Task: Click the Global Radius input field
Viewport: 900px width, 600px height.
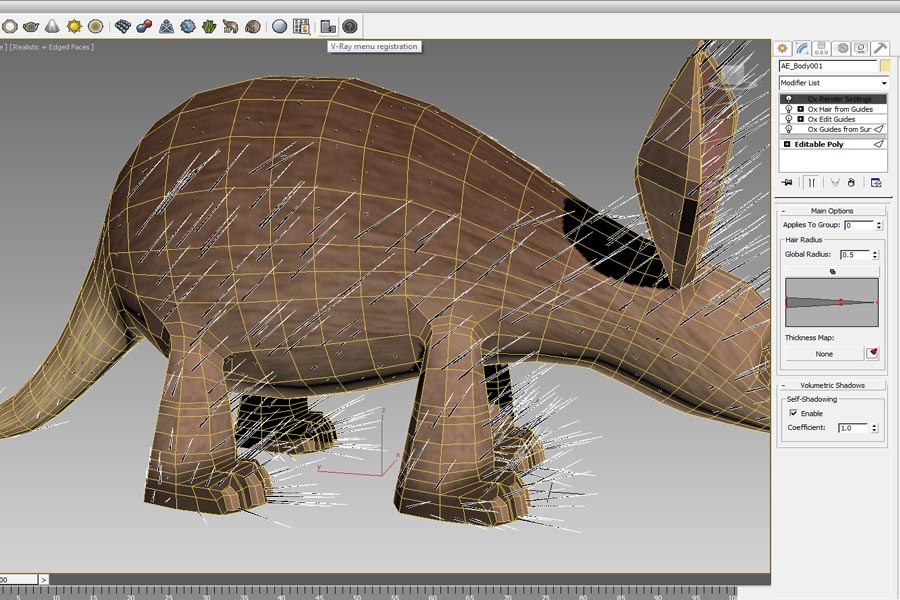Action: [x=856, y=255]
